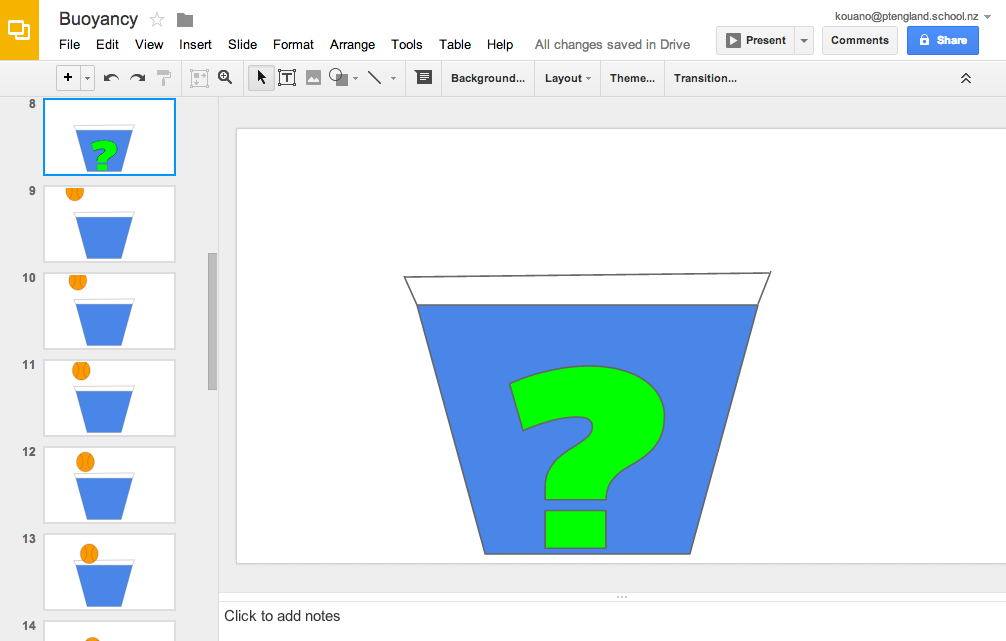Open the Arrange menu
Screen dimensions: 1006x641
point(352,44)
